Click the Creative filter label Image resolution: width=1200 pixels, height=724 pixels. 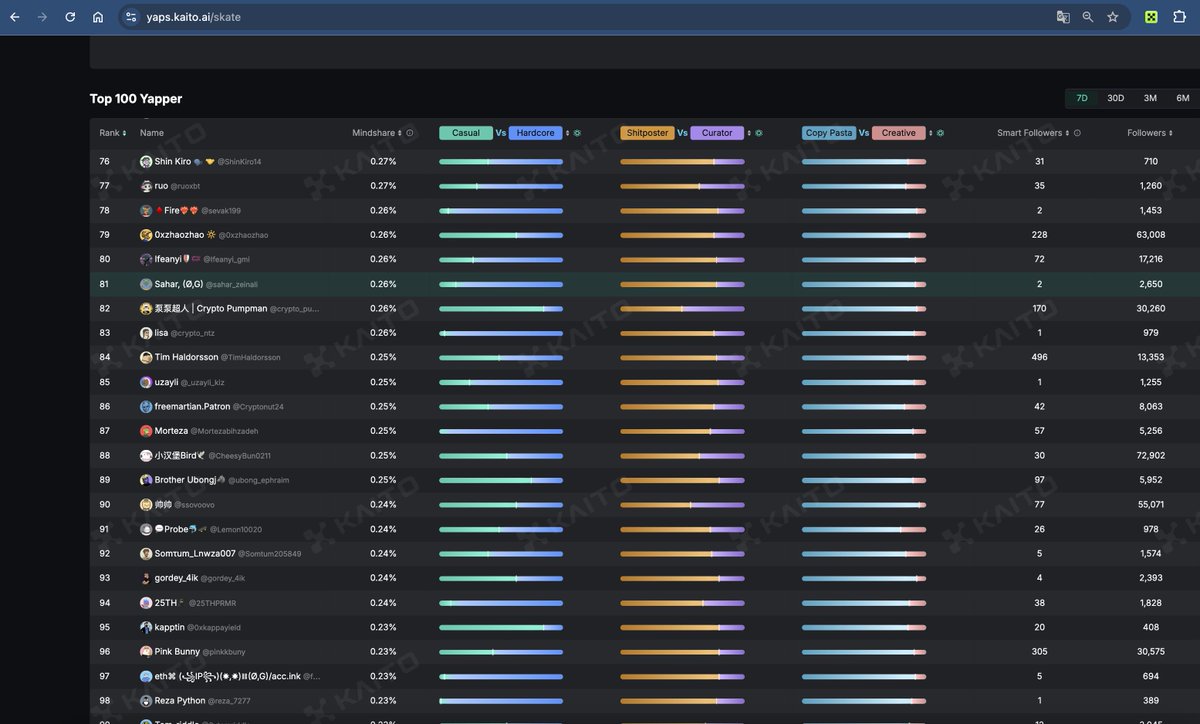click(898, 133)
